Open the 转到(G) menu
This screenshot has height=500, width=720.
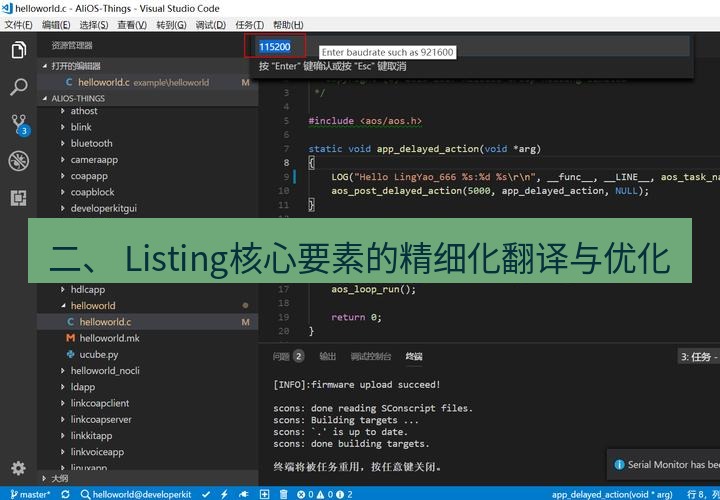[171, 25]
